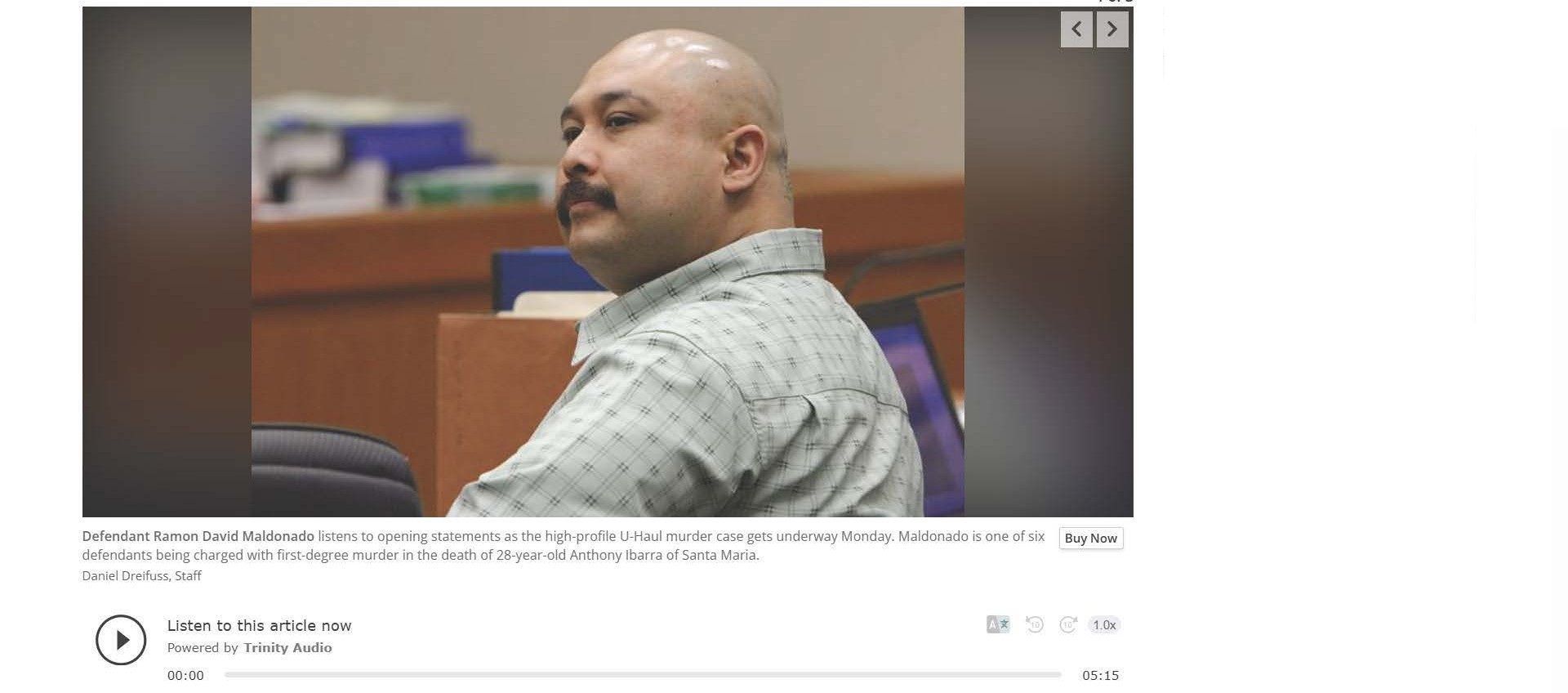This screenshot has height=693, width=1568.
Task: Play the article audio
Action: (121, 640)
